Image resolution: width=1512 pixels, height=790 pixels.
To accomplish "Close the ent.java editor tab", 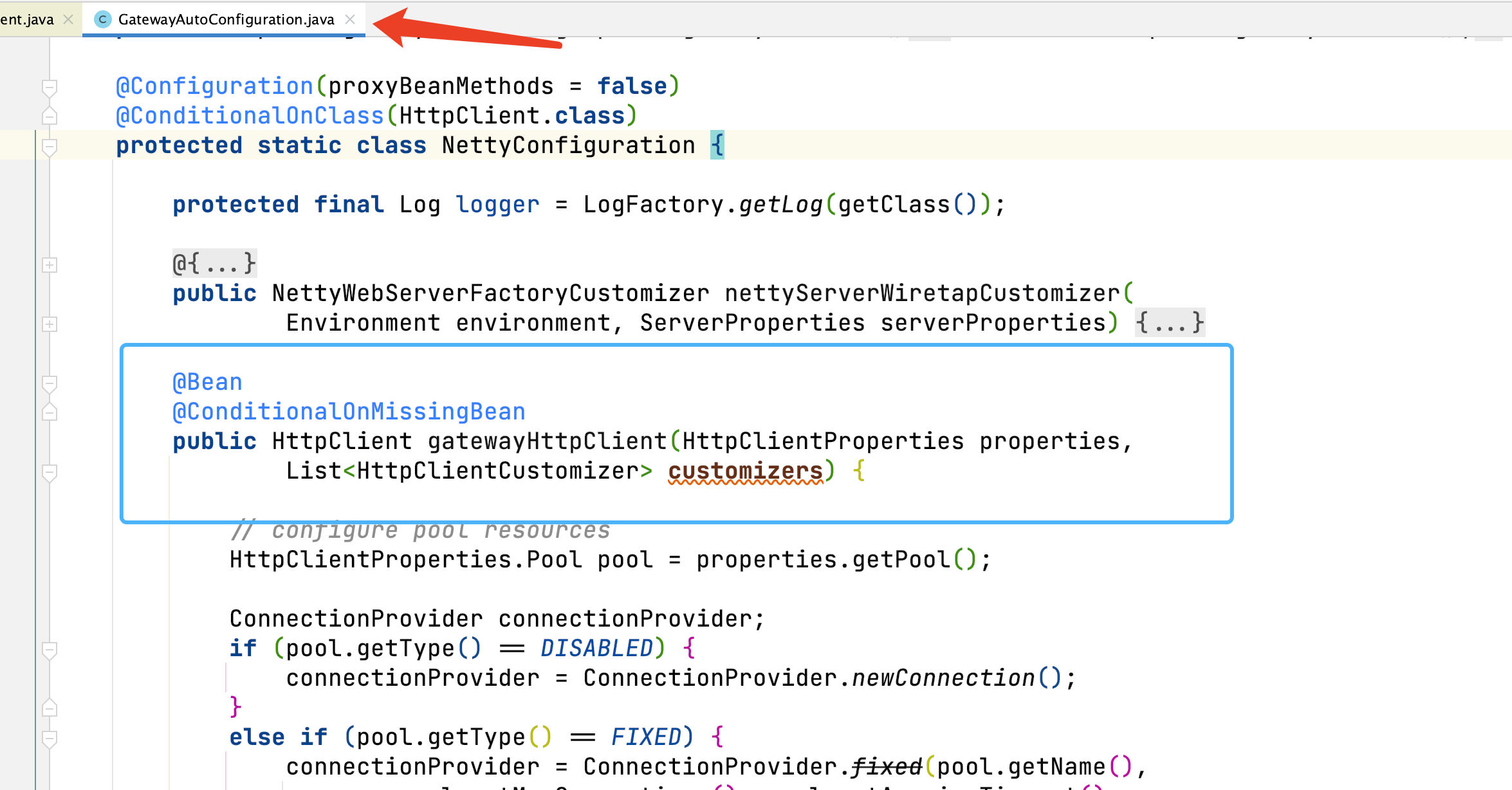I will coord(68,19).
